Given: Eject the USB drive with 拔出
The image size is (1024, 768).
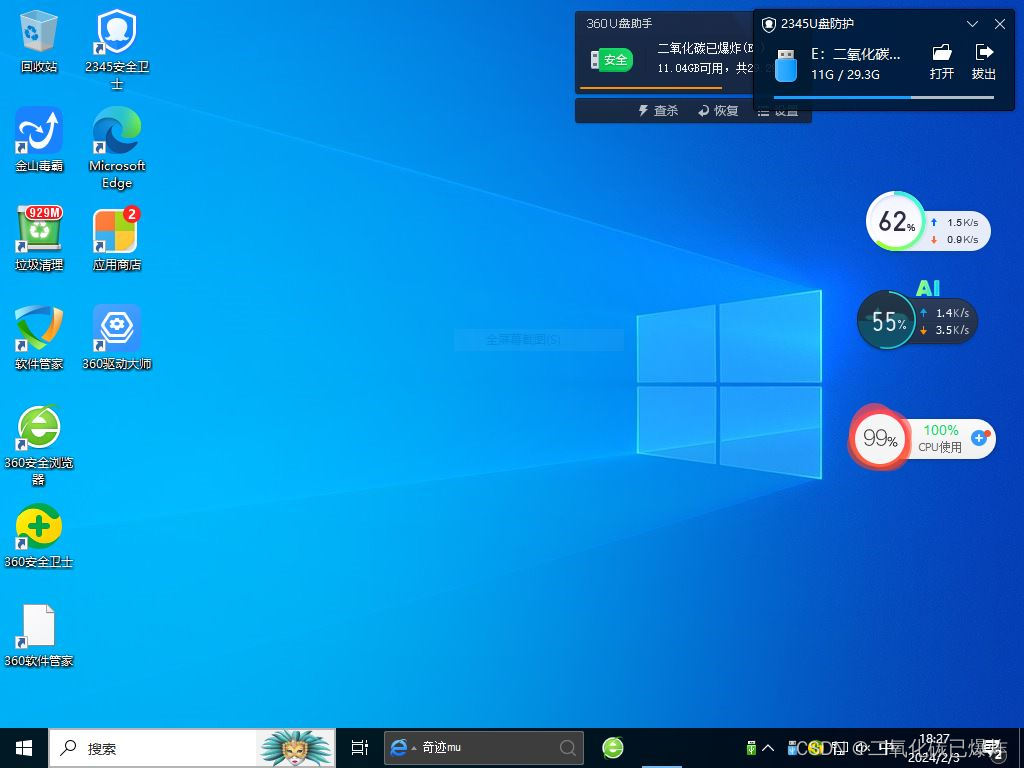Looking at the screenshot, I should 984,60.
